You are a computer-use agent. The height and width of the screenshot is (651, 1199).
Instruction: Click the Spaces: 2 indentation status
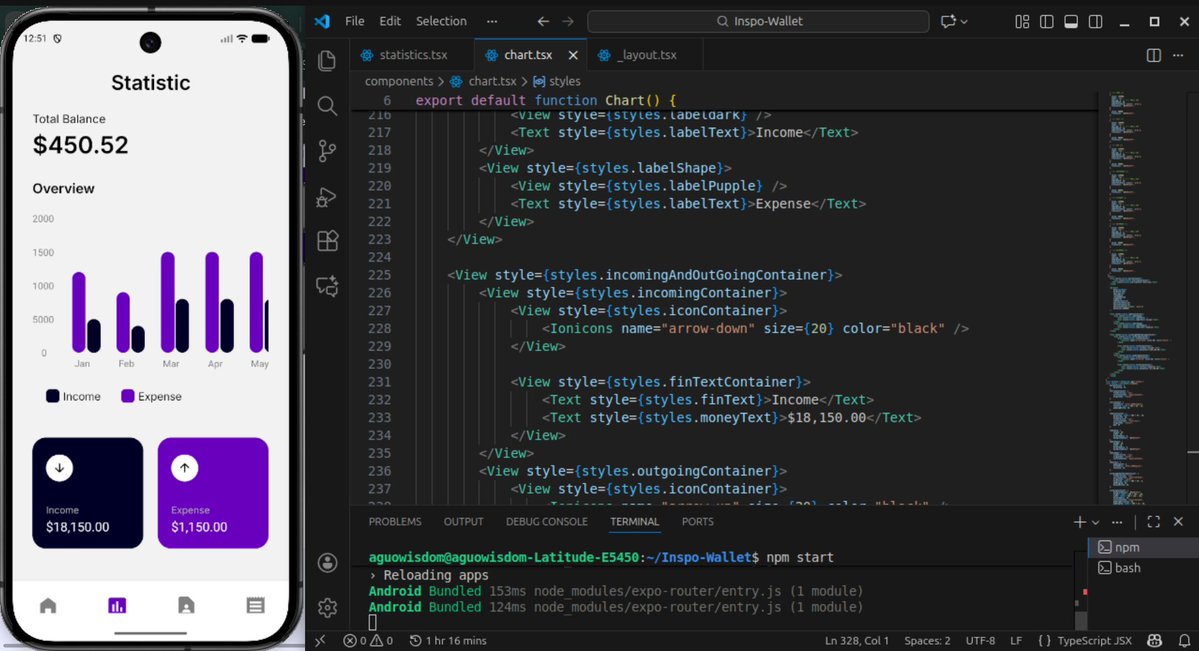[x=927, y=641]
